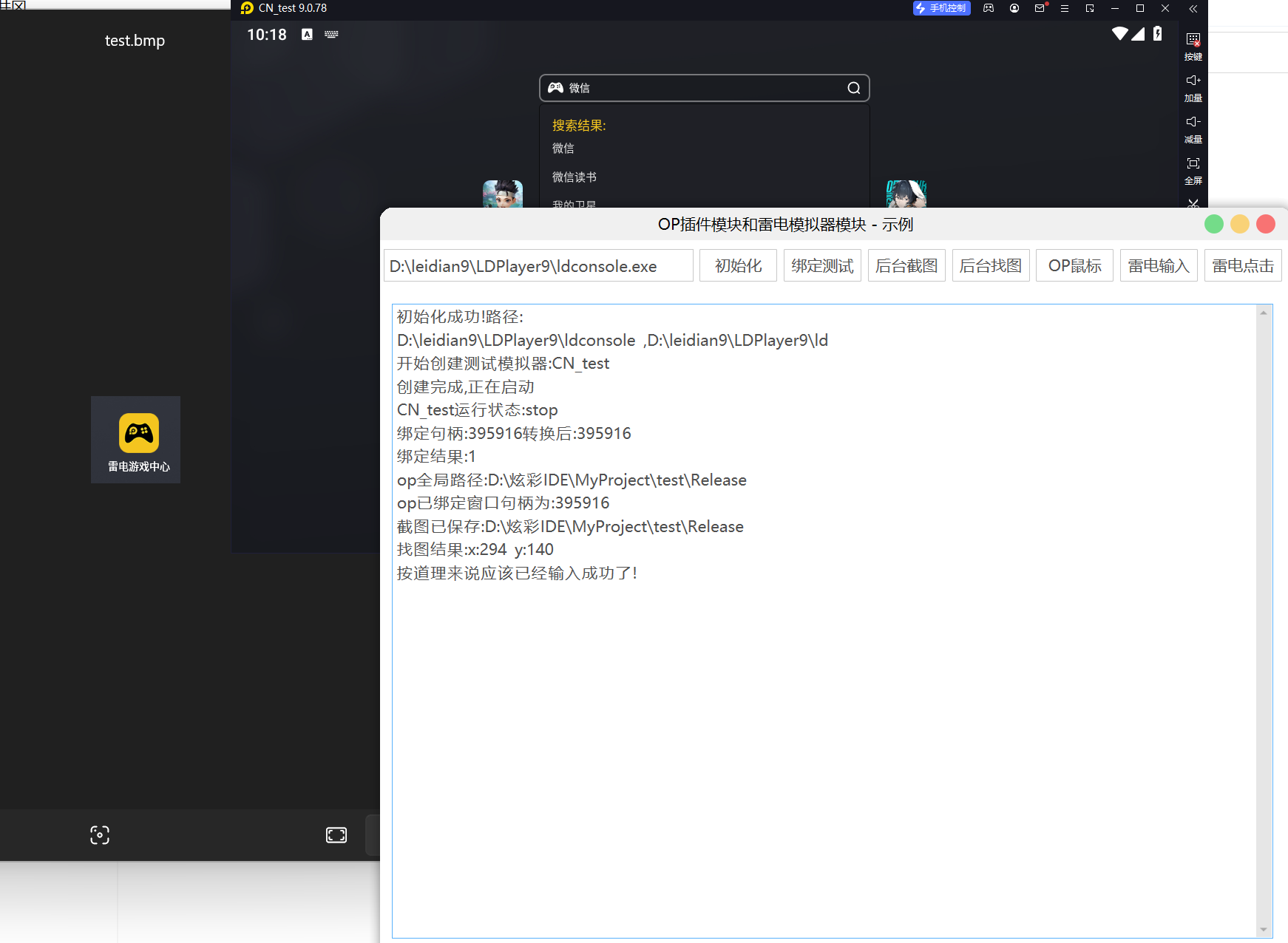This screenshot has width=1288, height=943.
Task: Open the mail messages icon
Action: [1040, 8]
